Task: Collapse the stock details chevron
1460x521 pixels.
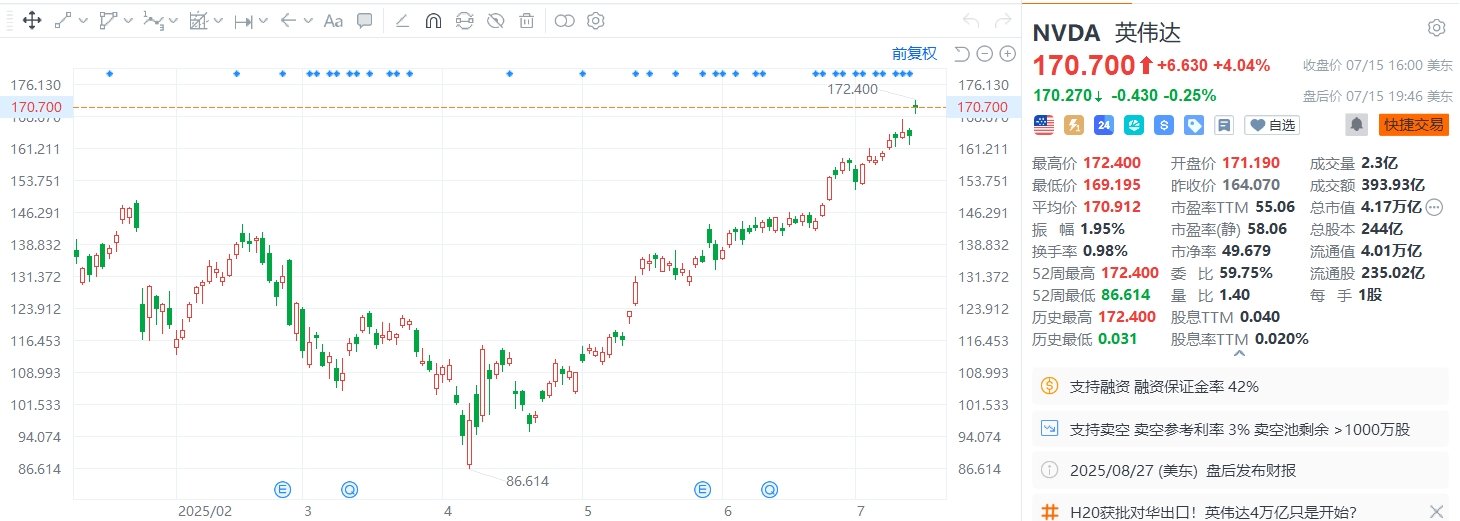Action: click(1240, 353)
